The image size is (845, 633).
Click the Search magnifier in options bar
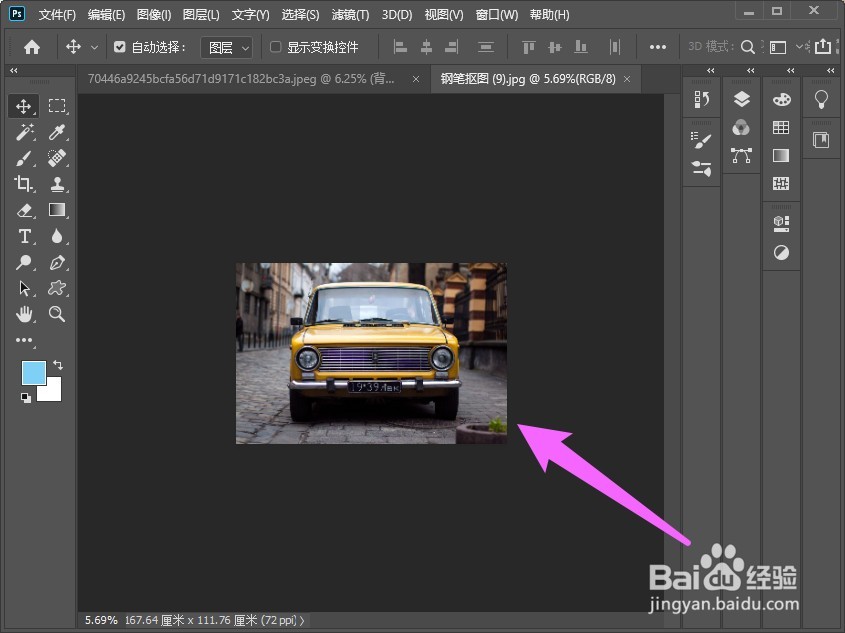[747, 47]
